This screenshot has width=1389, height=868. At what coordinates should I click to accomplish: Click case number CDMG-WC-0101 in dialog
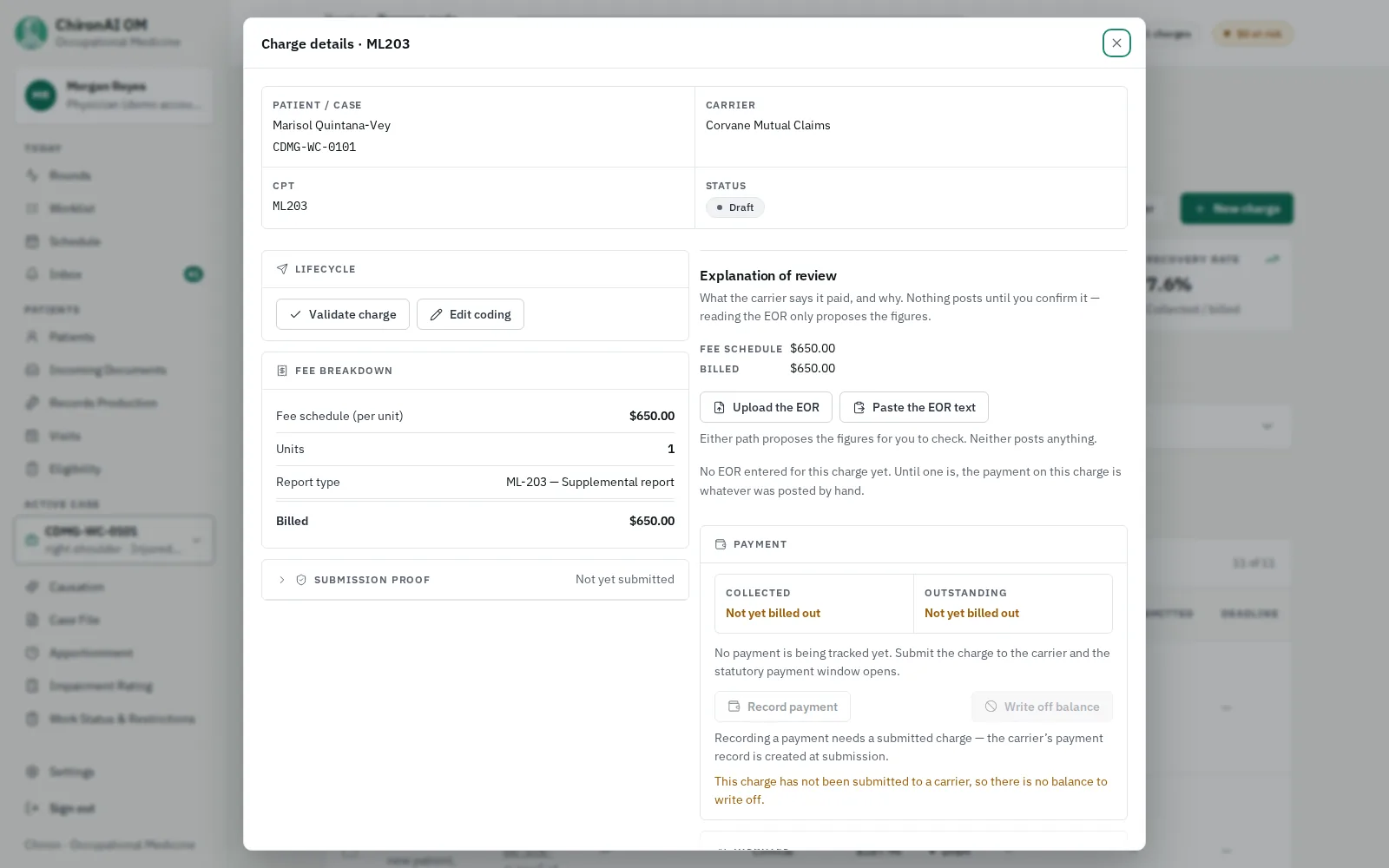(x=314, y=147)
